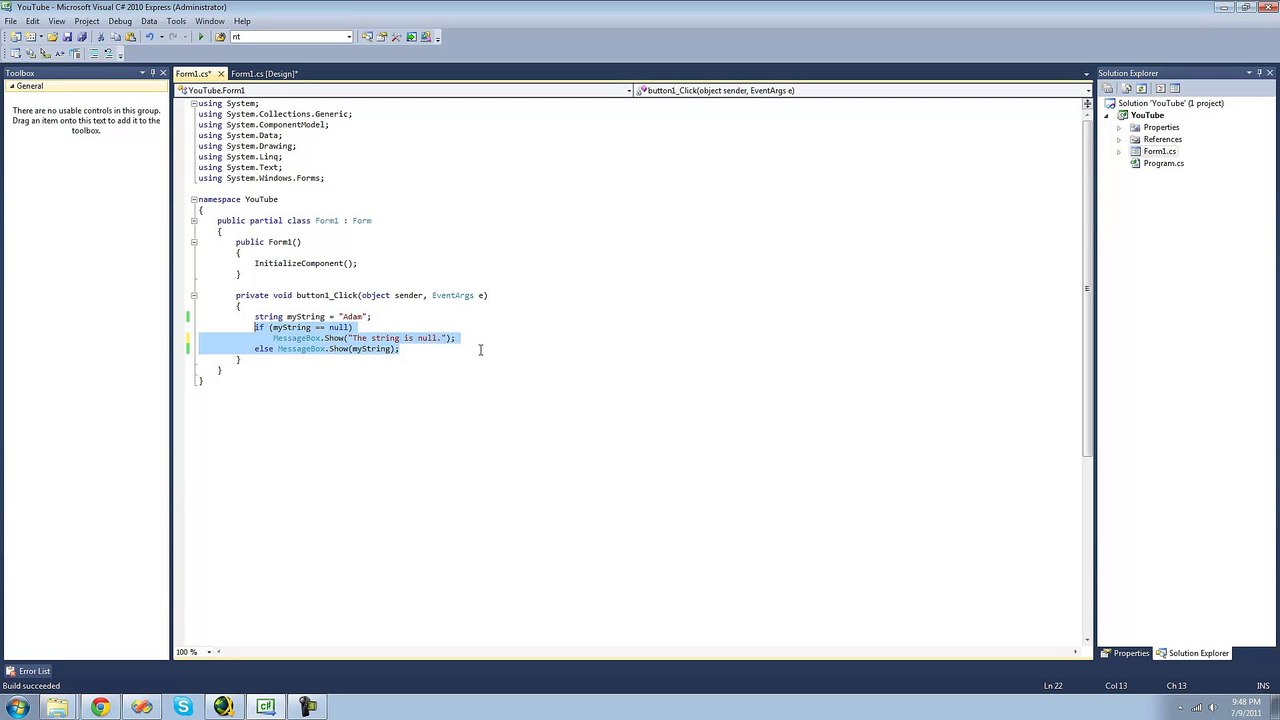Close the Form1.cs editor tab

click(221, 74)
